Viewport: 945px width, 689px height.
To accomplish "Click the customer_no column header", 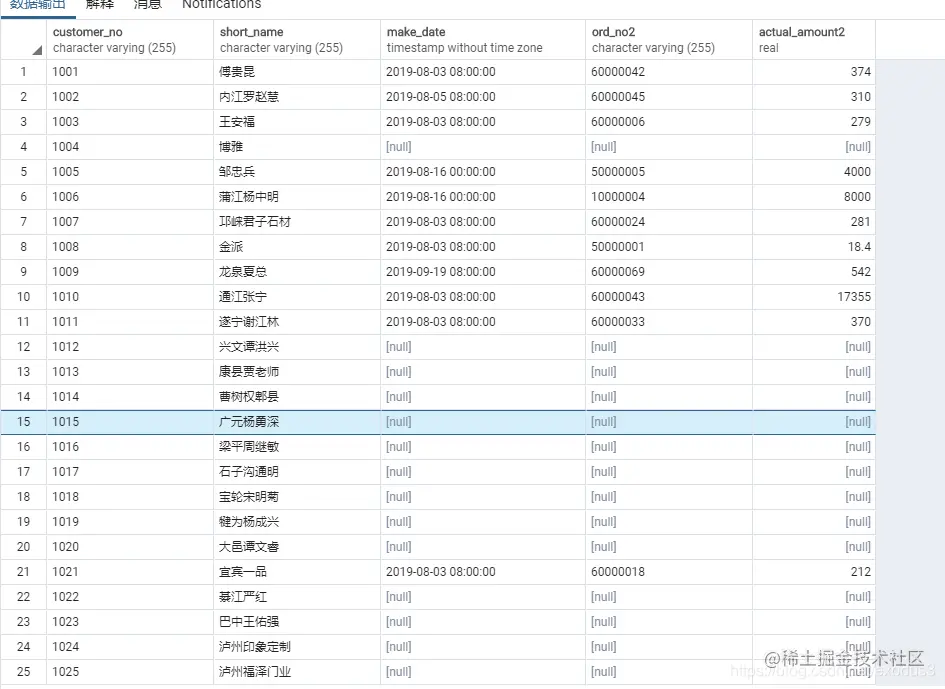I will coord(130,40).
